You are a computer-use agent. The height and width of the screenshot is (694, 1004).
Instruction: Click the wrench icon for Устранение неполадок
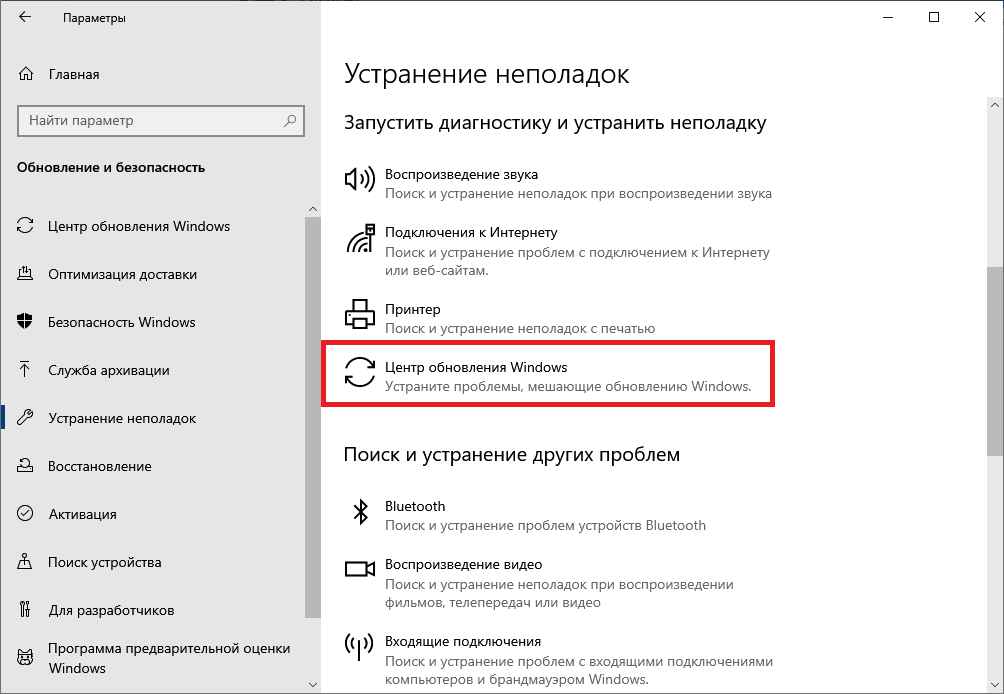click(x=25, y=417)
